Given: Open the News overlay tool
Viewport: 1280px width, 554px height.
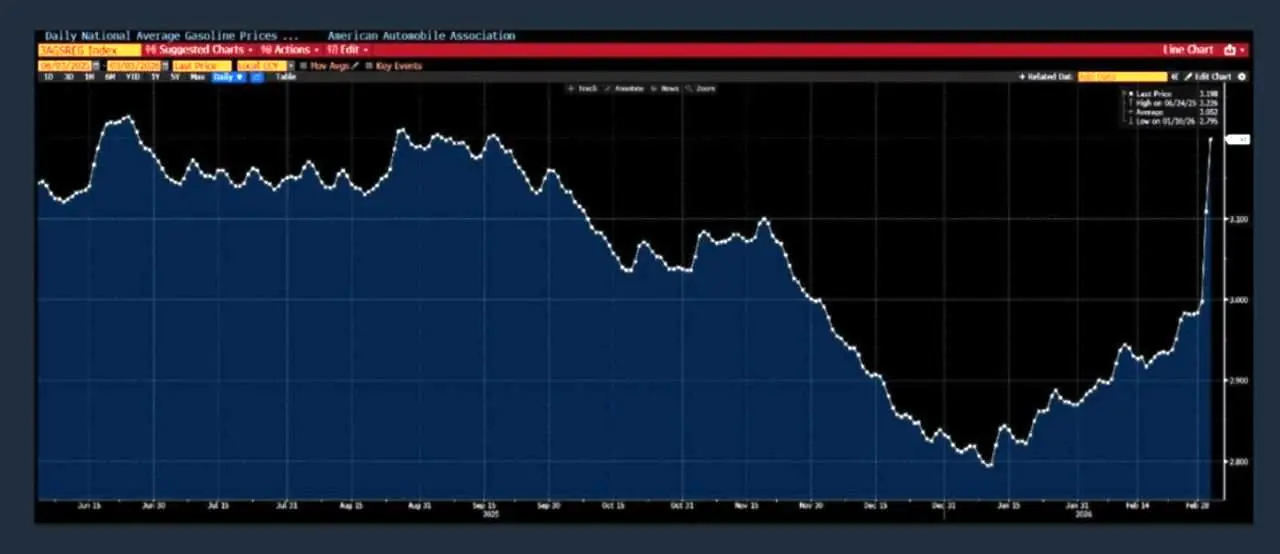Looking at the screenshot, I should 665,89.
